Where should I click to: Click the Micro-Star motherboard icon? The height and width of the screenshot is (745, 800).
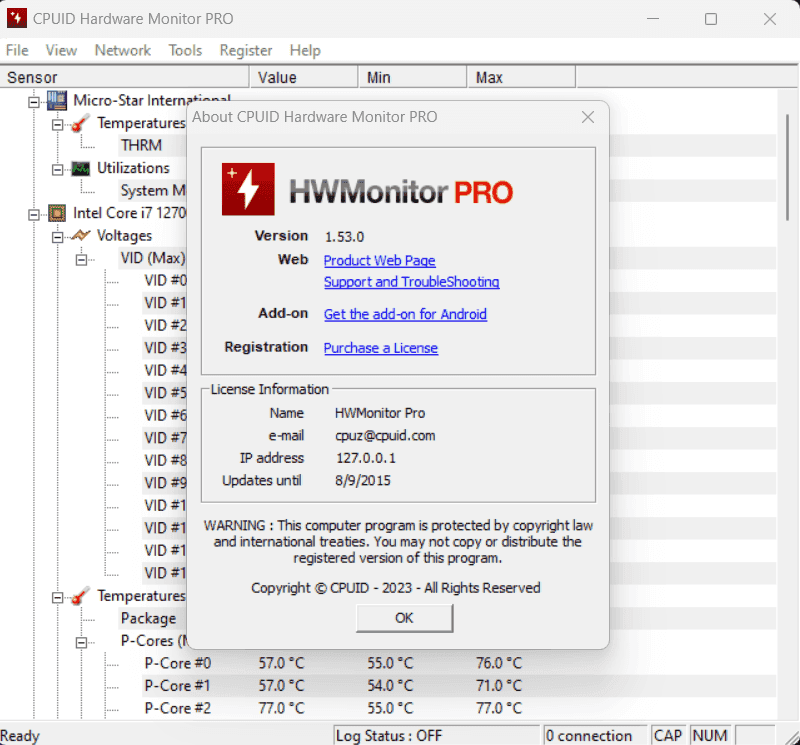pos(57,101)
